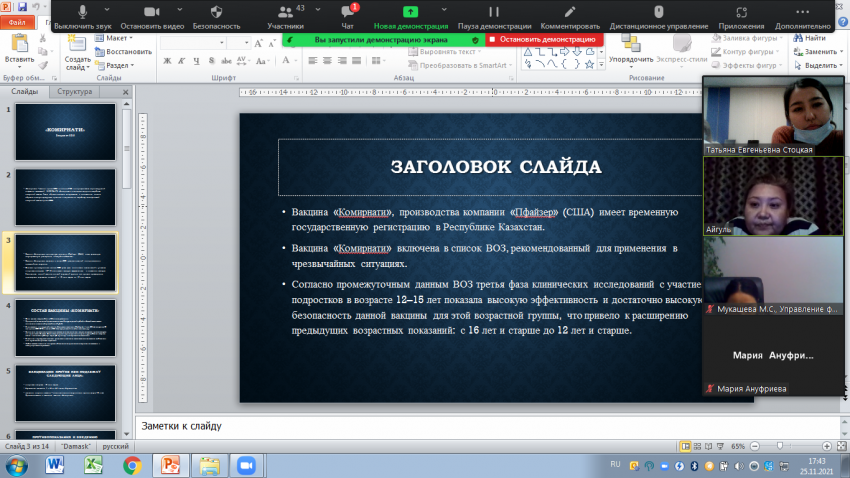
Task: Paste clipboard contents with Вставить
Action: click(x=19, y=49)
